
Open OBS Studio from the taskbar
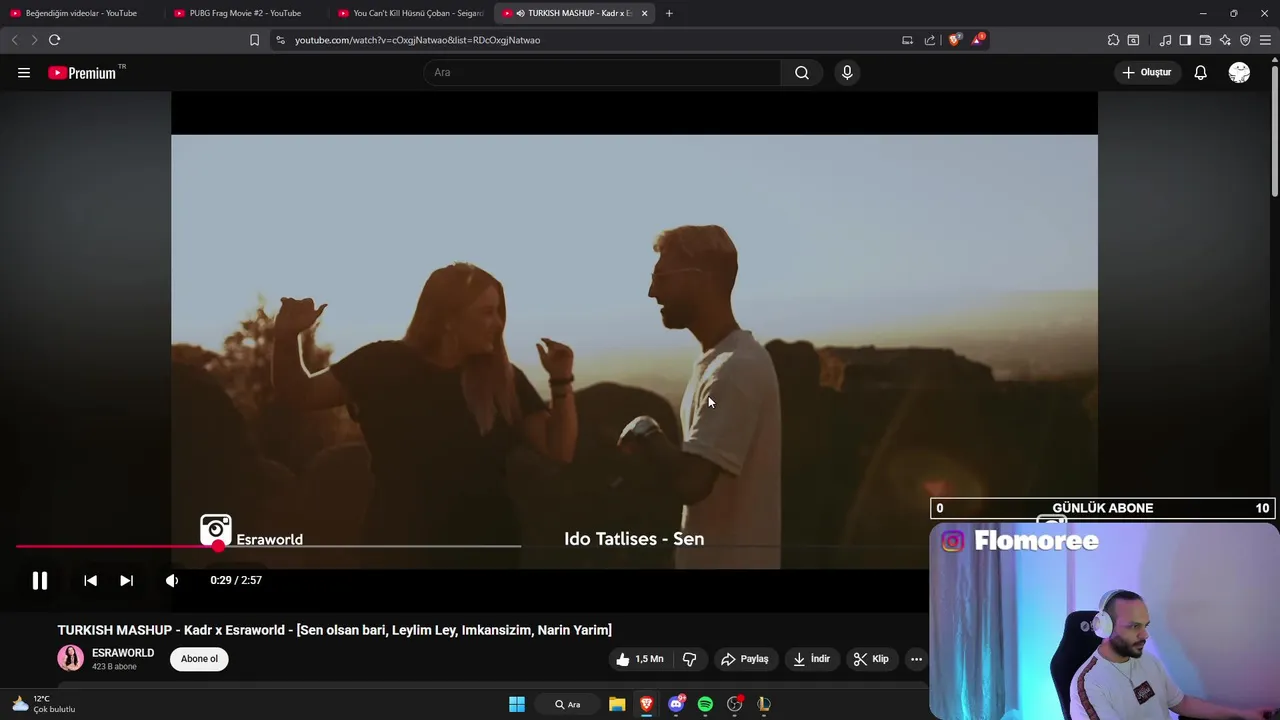click(x=735, y=705)
